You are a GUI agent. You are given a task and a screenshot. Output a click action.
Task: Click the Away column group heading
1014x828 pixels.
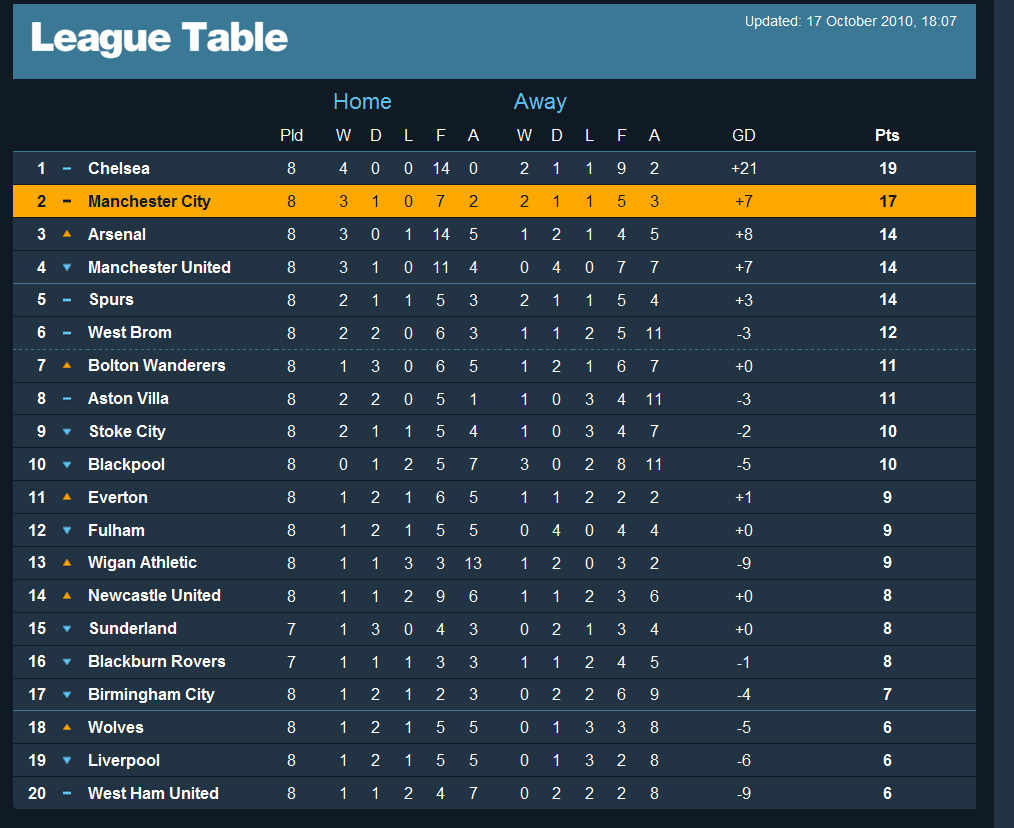540,101
